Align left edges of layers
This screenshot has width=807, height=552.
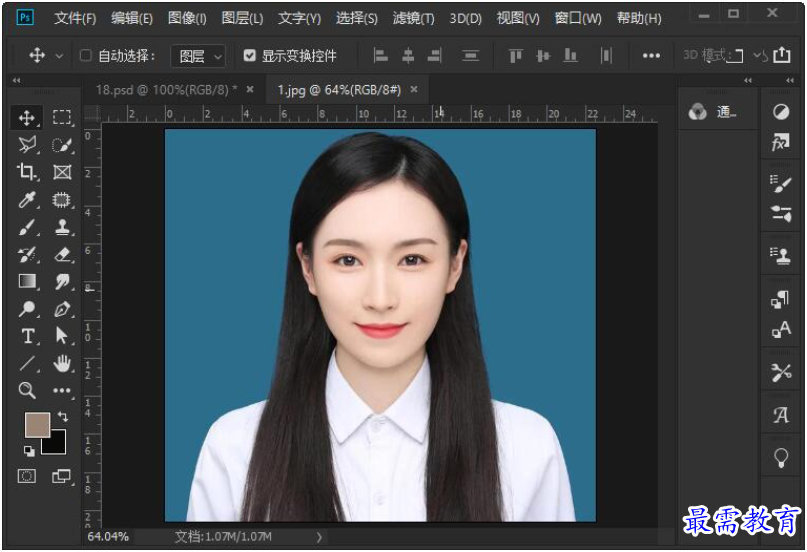pos(380,55)
